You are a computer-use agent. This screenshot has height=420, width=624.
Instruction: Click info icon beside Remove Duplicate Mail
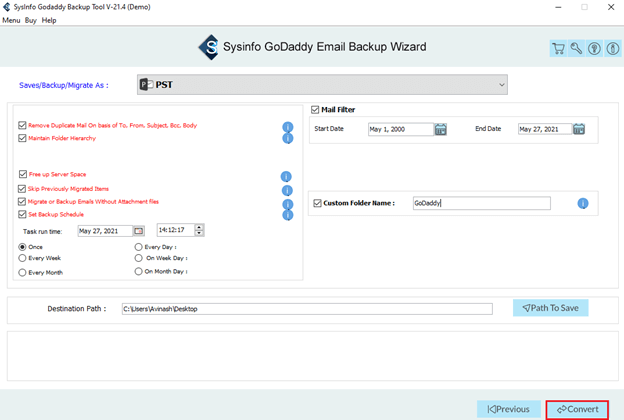[x=287, y=127]
